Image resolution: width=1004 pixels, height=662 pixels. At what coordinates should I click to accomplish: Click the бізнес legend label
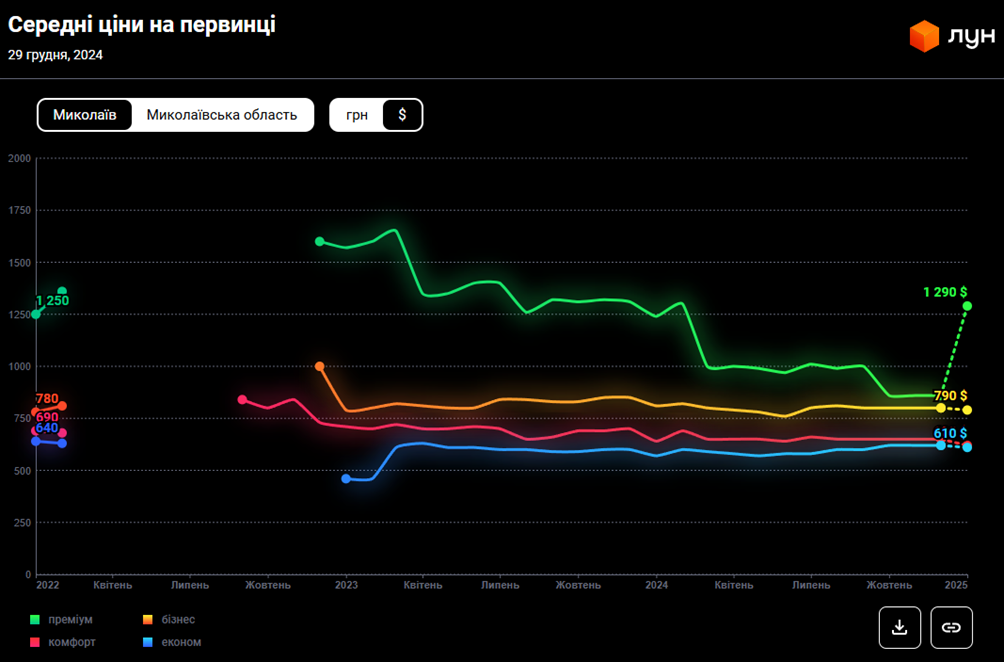(x=178, y=620)
